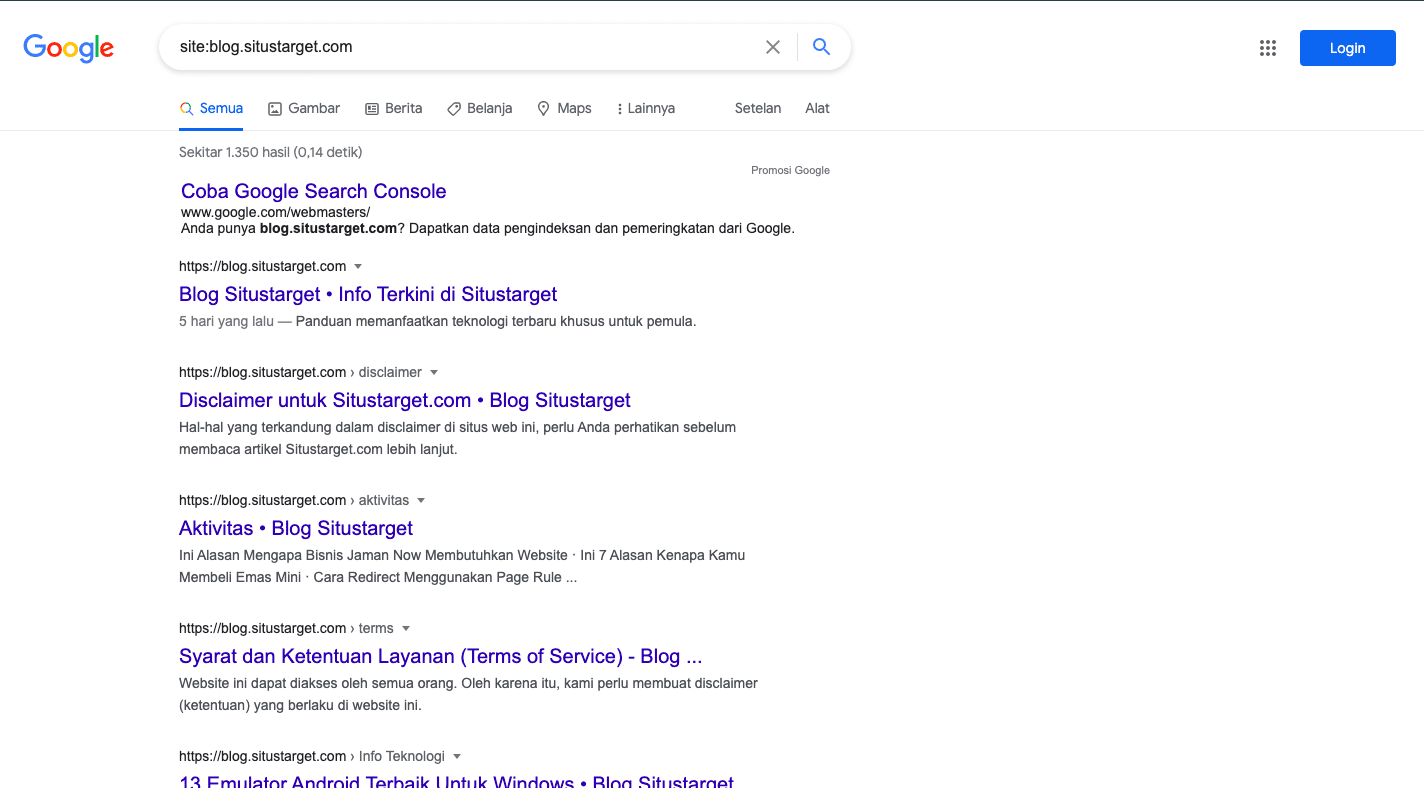Clear the search query with the X icon
The height and width of the screenshot is (788, 1424).
point(773,47)
